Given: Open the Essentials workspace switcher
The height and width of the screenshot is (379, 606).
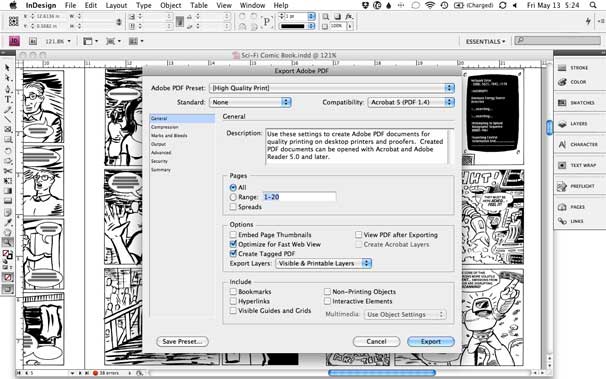Looking at the screenshot, I should [485, 41].
